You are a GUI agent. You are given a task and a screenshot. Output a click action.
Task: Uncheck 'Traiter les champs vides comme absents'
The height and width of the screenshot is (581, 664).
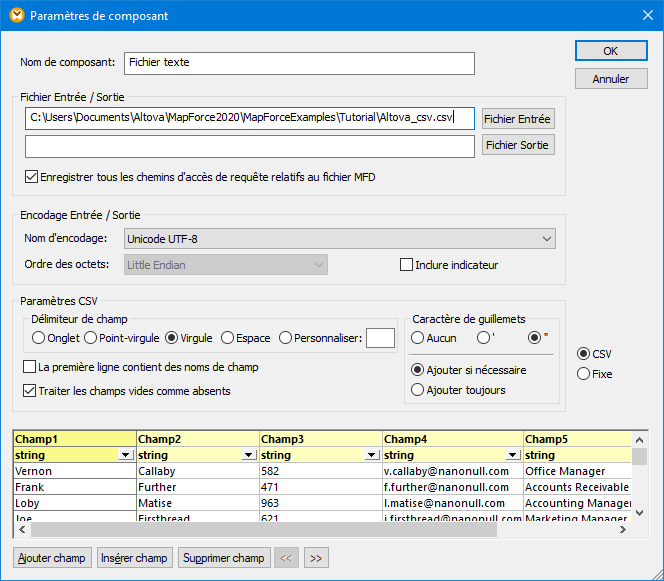[x=29, y=391]
